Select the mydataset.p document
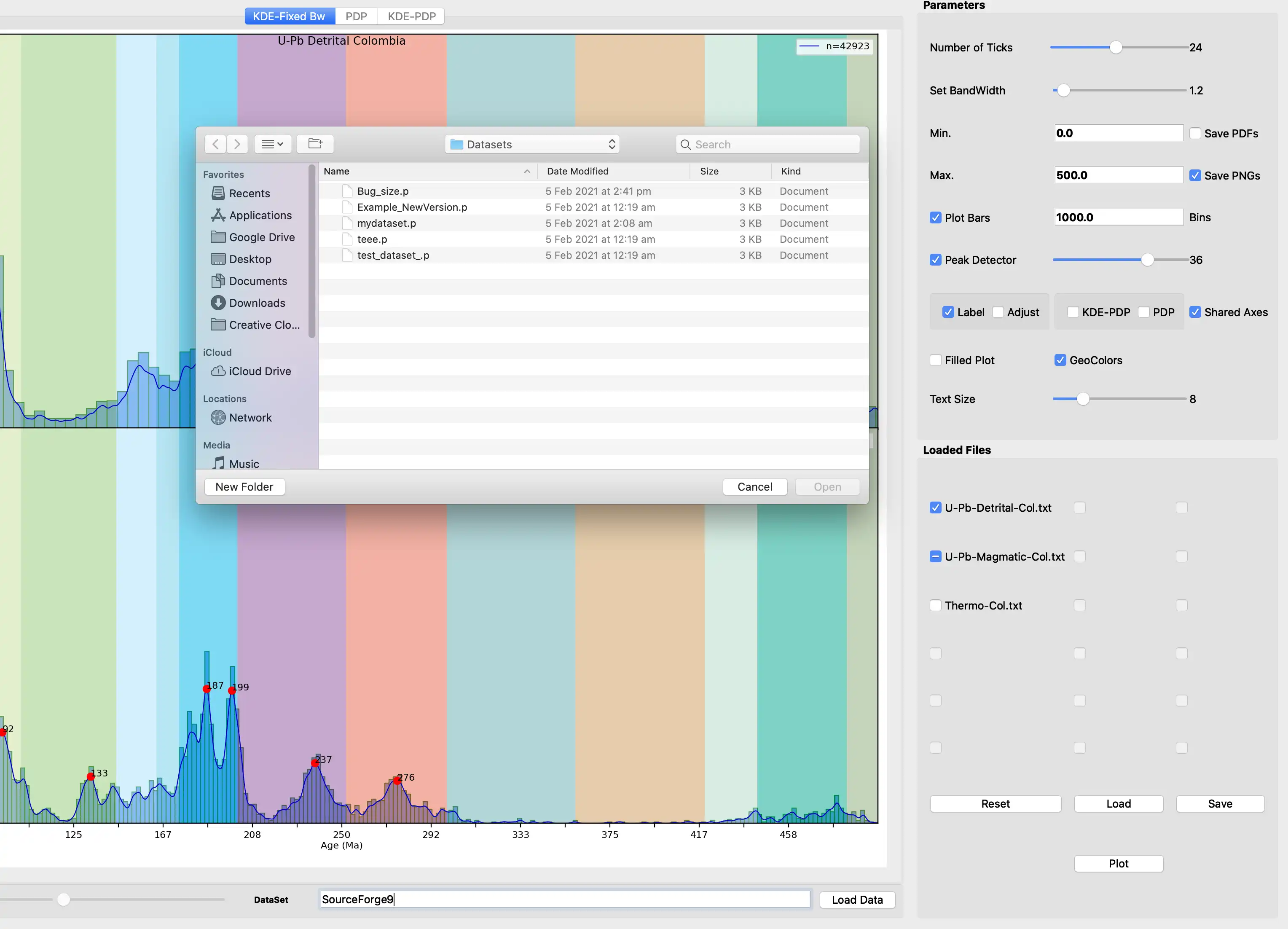The height and width of the screenshot is (929, 1288). click(386, 223)
